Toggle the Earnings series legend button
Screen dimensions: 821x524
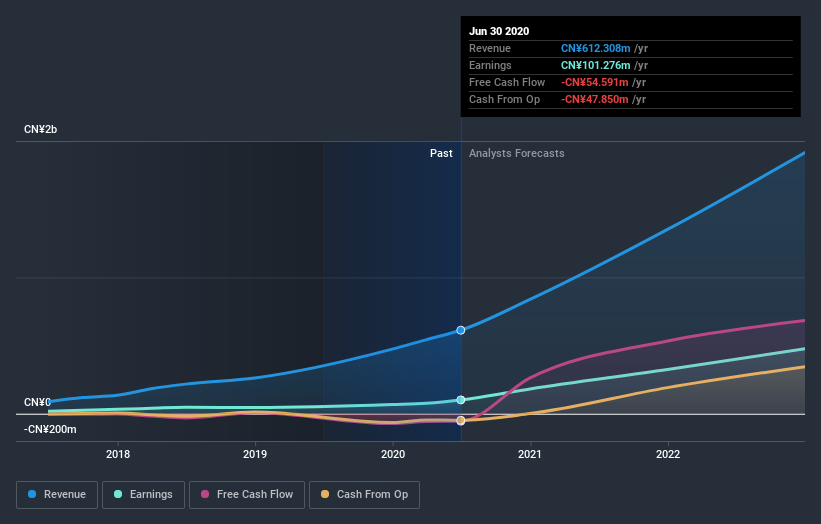(143, 495)
